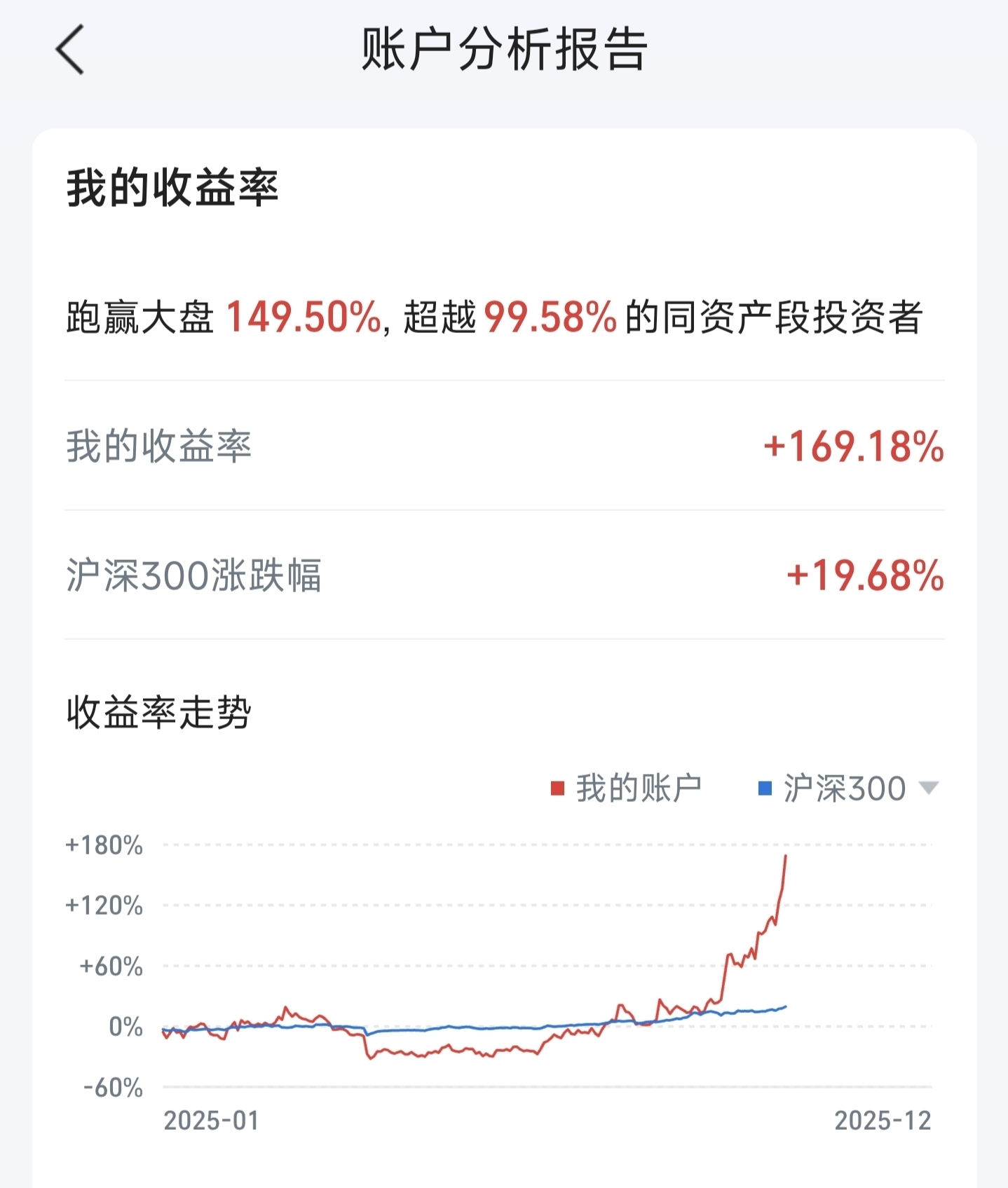Click the 2025-12 axis date label

883,1121
